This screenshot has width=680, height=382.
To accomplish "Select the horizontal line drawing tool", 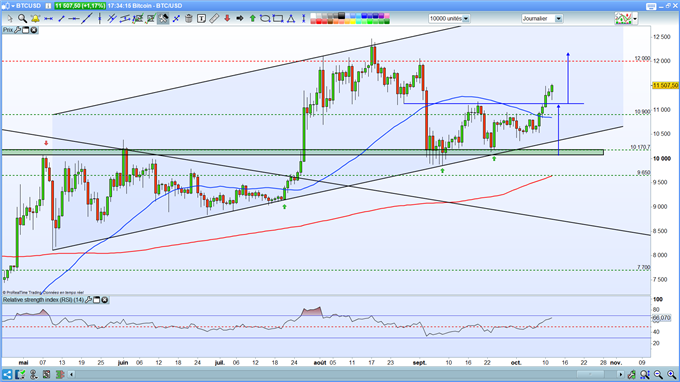I will click(x=48, y=19).
